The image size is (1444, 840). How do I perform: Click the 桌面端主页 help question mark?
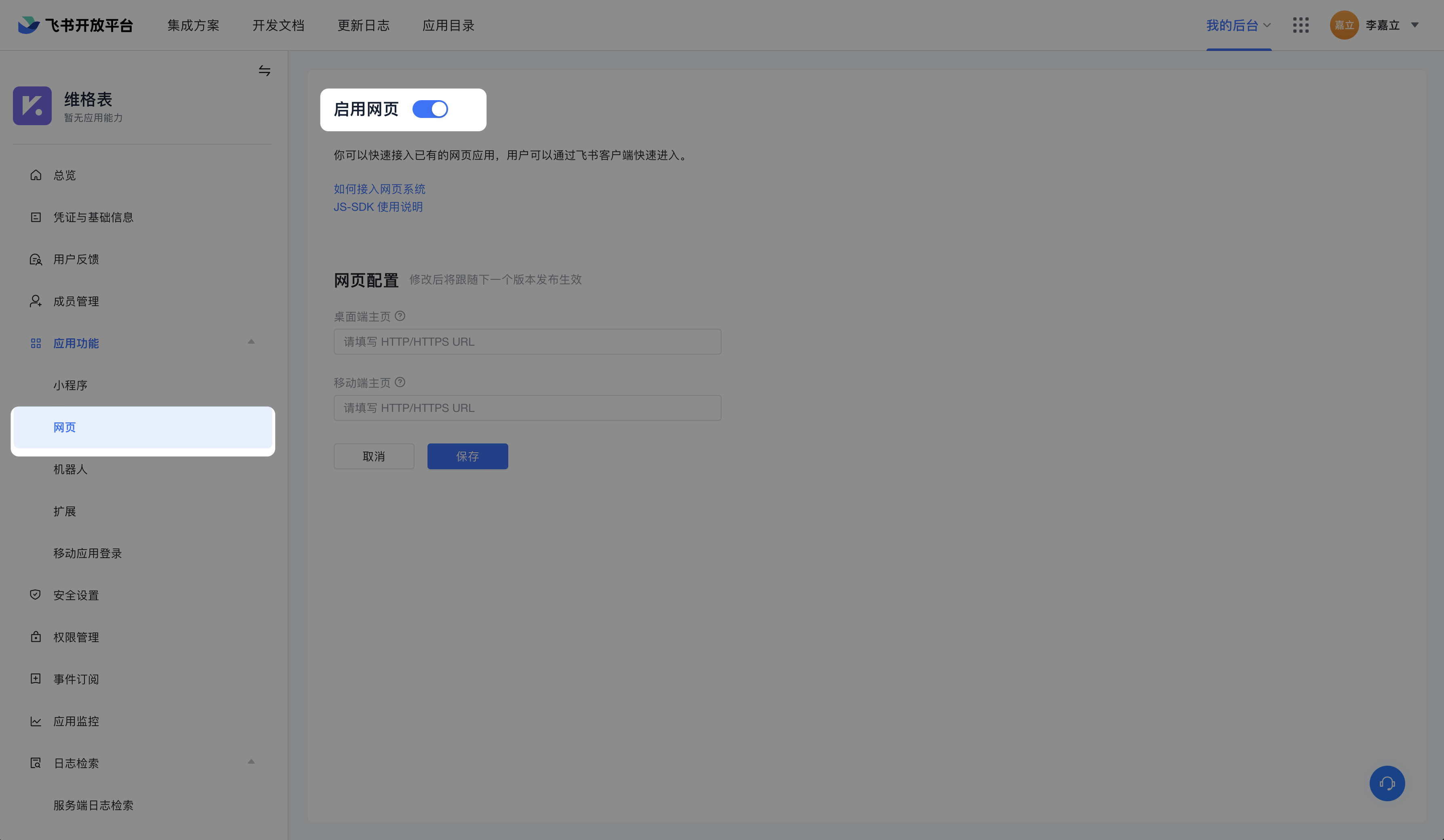pos(400,316)
